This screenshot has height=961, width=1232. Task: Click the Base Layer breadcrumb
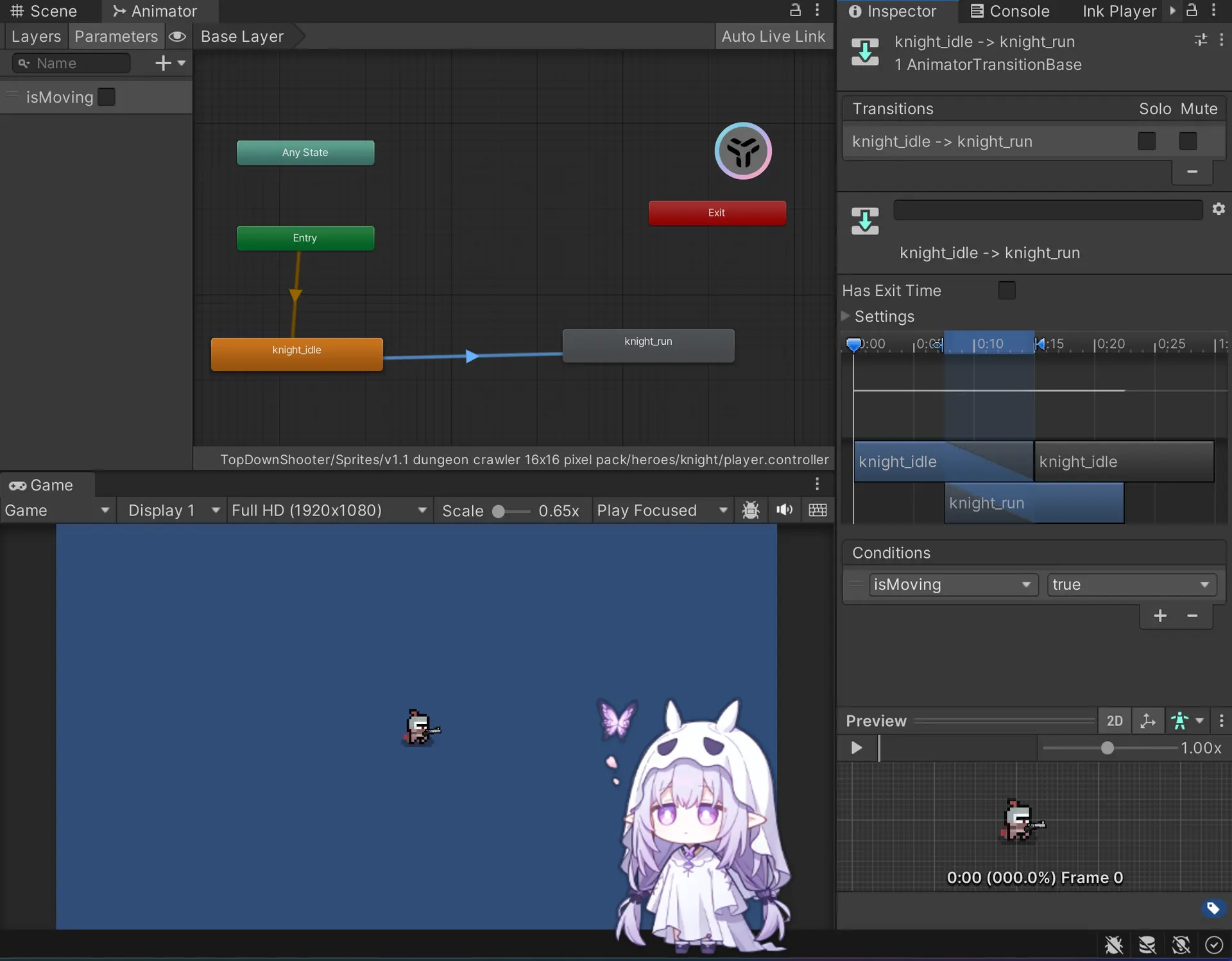(242, 37)
